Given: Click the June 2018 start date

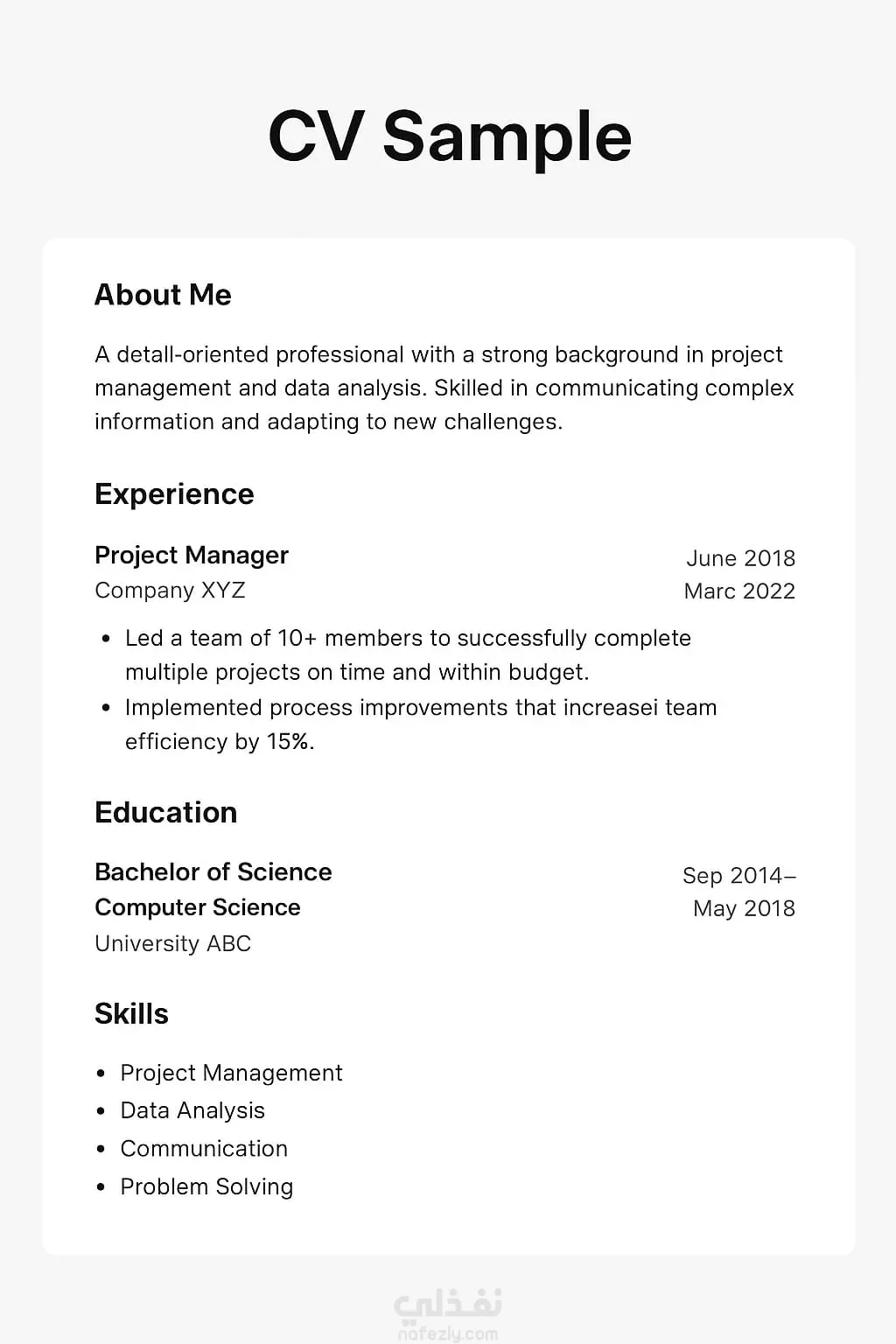Looking at the screenshot, I should pyautogui.click(x=740, y=558).
